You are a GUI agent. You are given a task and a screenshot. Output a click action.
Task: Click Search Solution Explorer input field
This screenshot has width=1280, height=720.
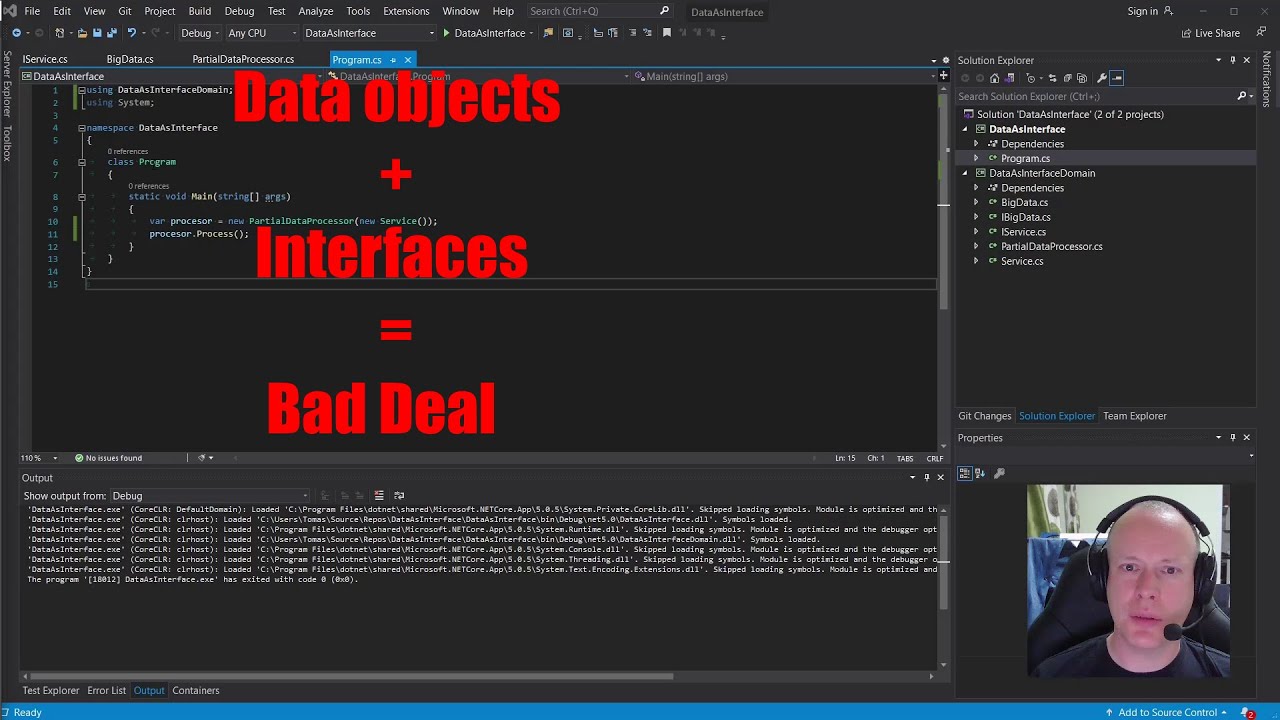coord(1095,96)
